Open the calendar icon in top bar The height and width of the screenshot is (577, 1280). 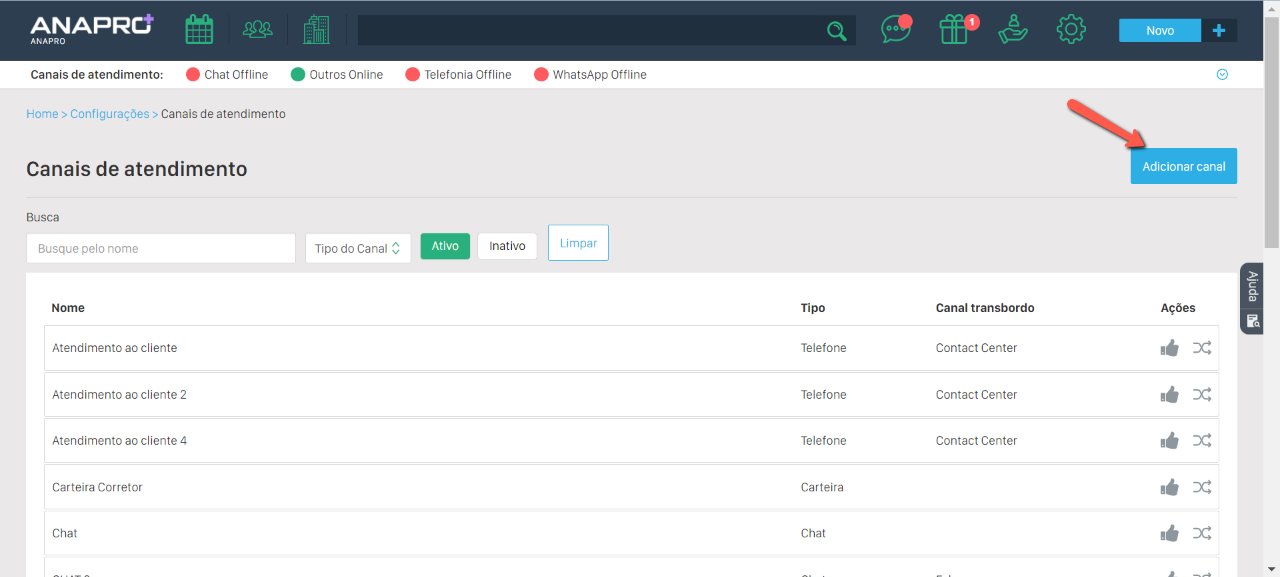(199, 30)
